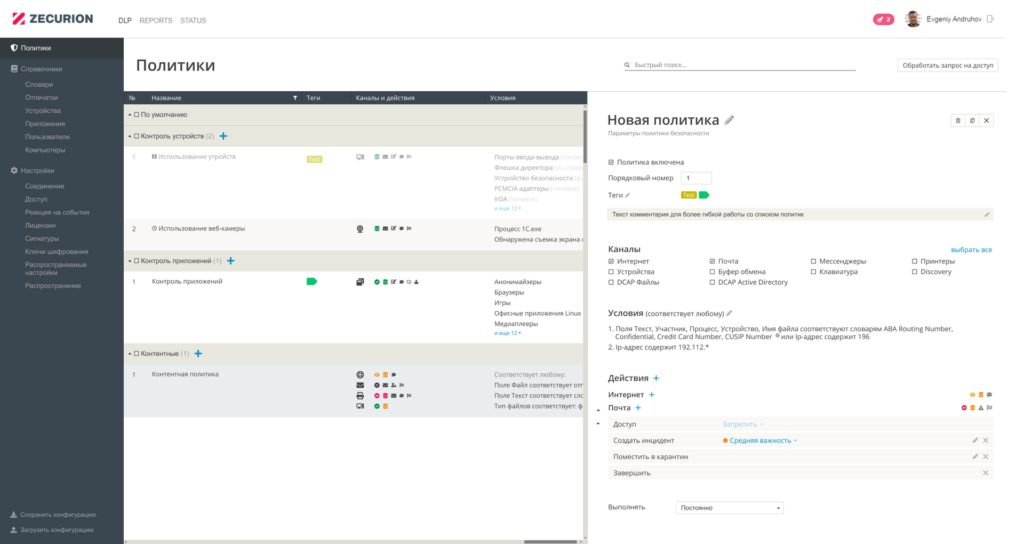Click the filter icon in the Название column header
Screen dimensions: 1024x544
(294, 98)
